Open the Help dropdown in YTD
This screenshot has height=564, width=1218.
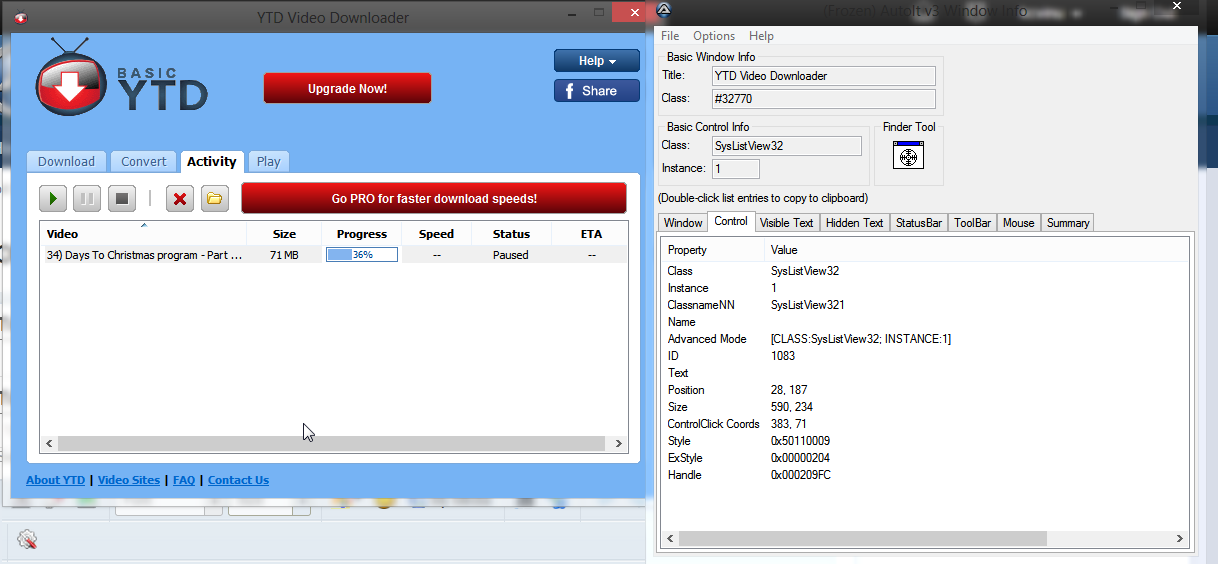[597, 61]
